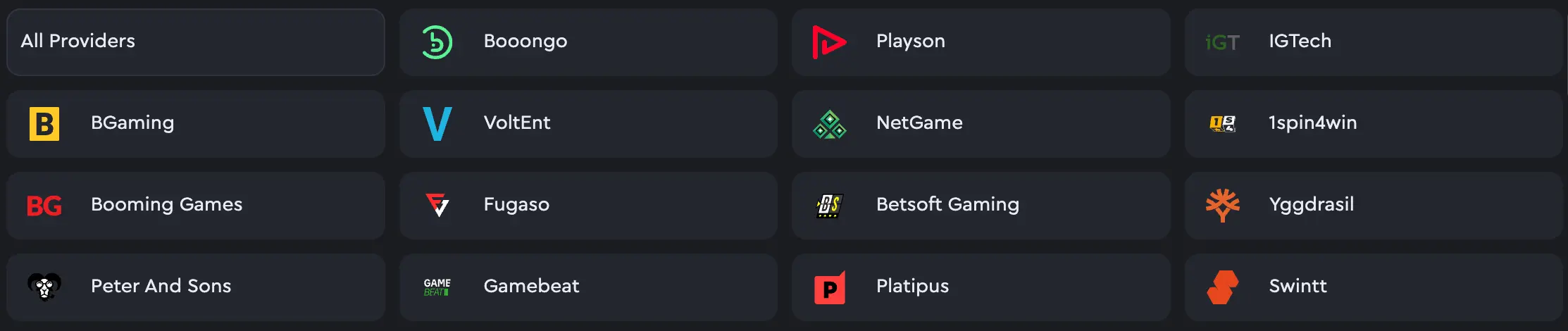Pick the Gamebeat provider tile
Image resolution: width=1568 pixels, height=331 pixels.
click(x=588, y=287)
